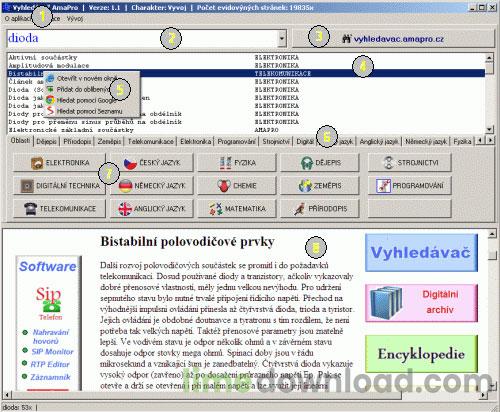500x412 pixels.
Task: Open the Digitální technika category
Action: coord(59,186)
